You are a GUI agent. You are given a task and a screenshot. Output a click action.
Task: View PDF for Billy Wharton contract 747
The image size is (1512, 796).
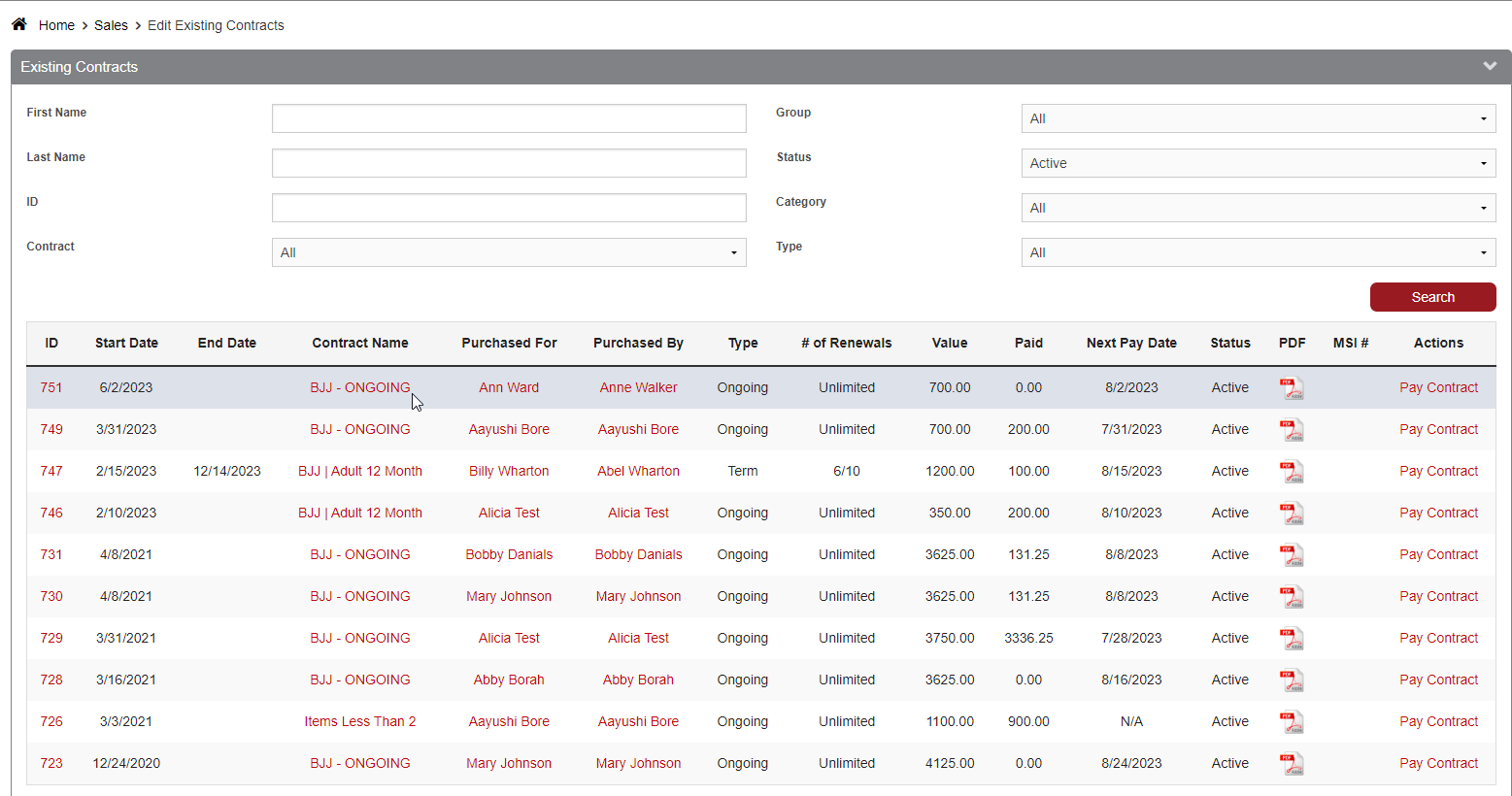point(1291,472)
